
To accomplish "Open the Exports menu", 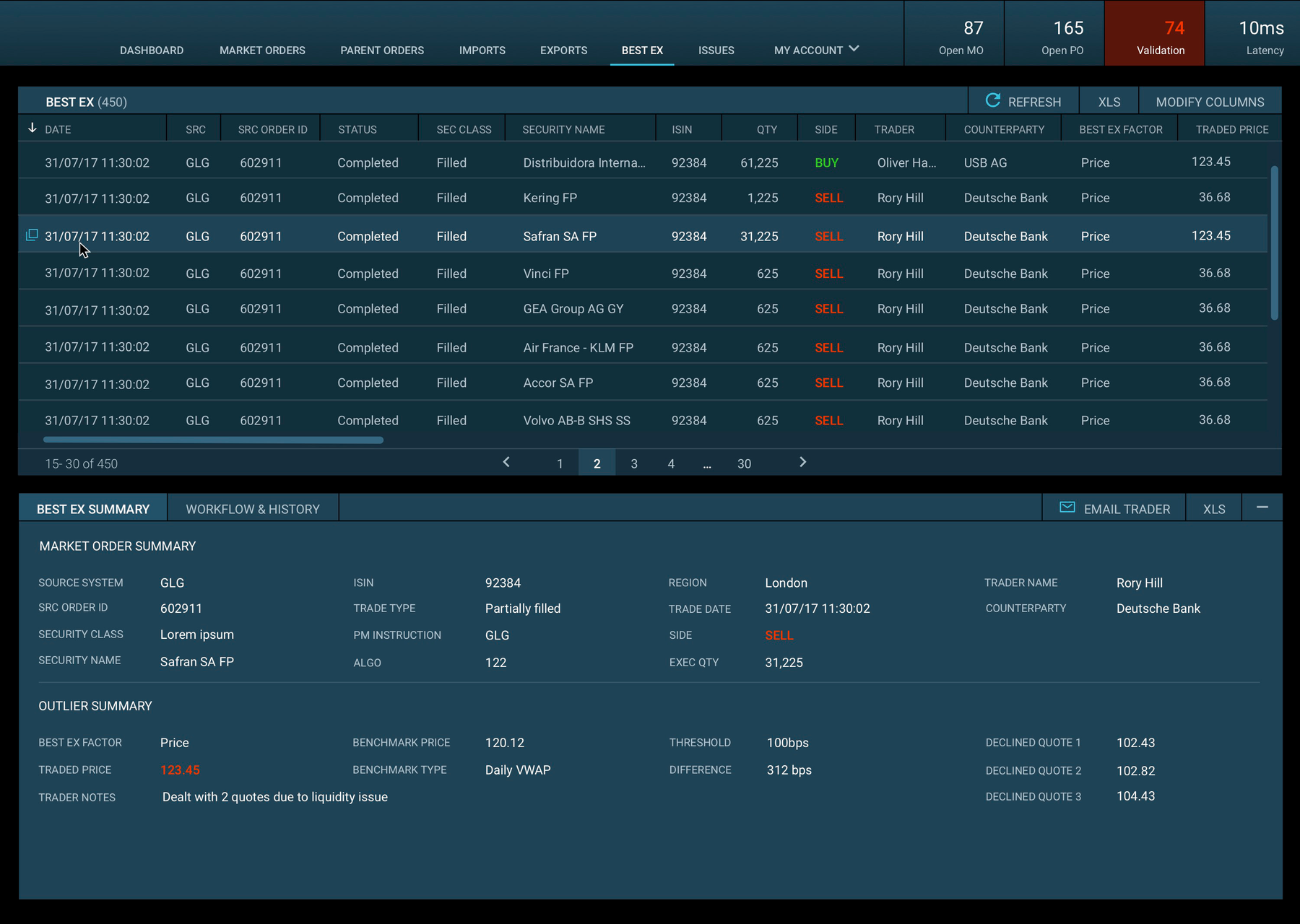I will tap(564, 51).
